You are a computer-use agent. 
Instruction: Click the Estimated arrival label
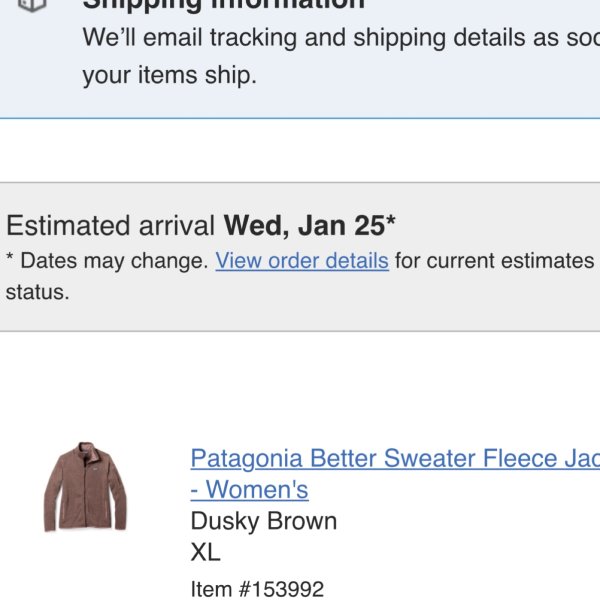coord(111,225)
